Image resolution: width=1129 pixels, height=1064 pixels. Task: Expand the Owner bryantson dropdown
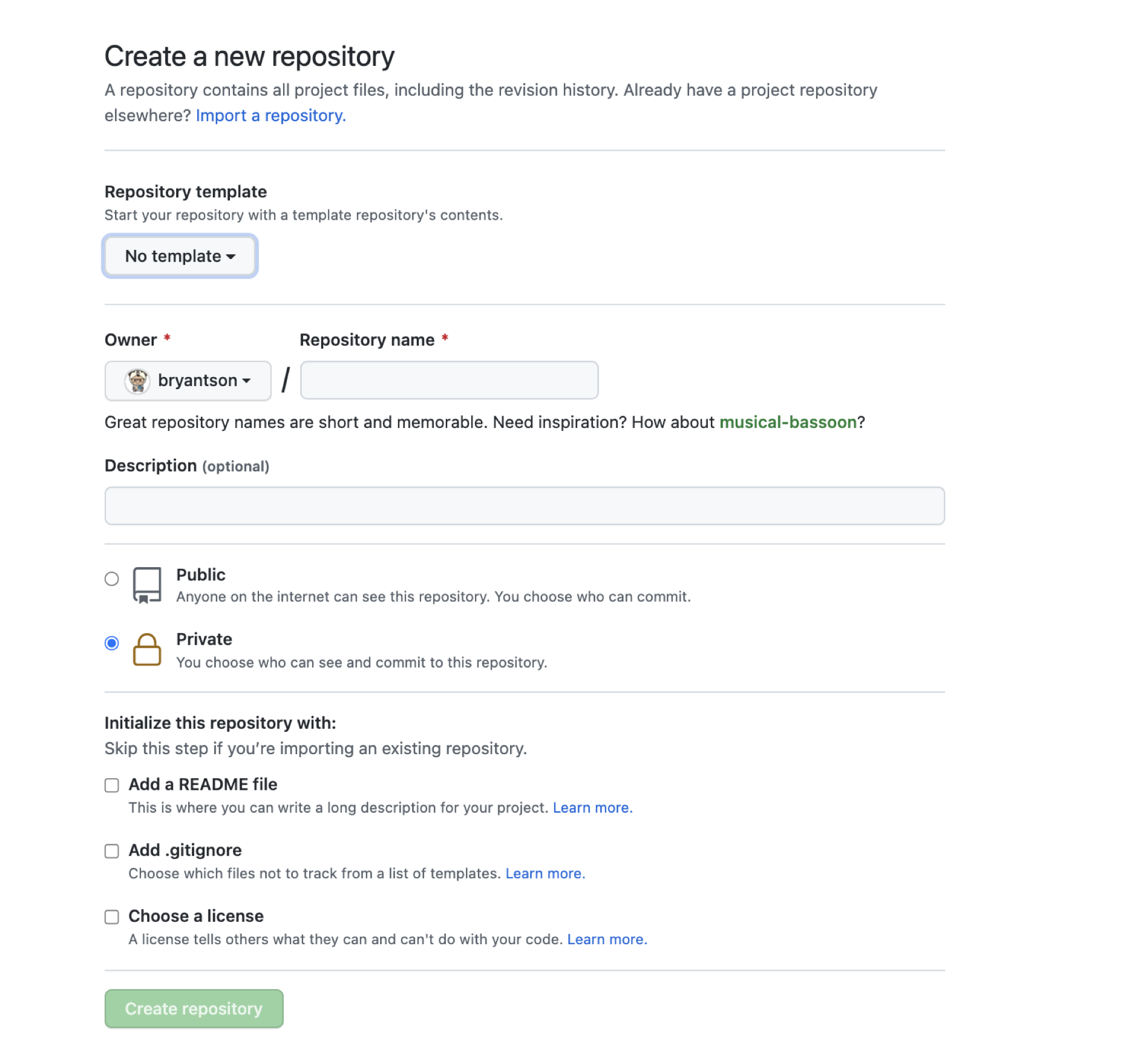click(188, 381)
